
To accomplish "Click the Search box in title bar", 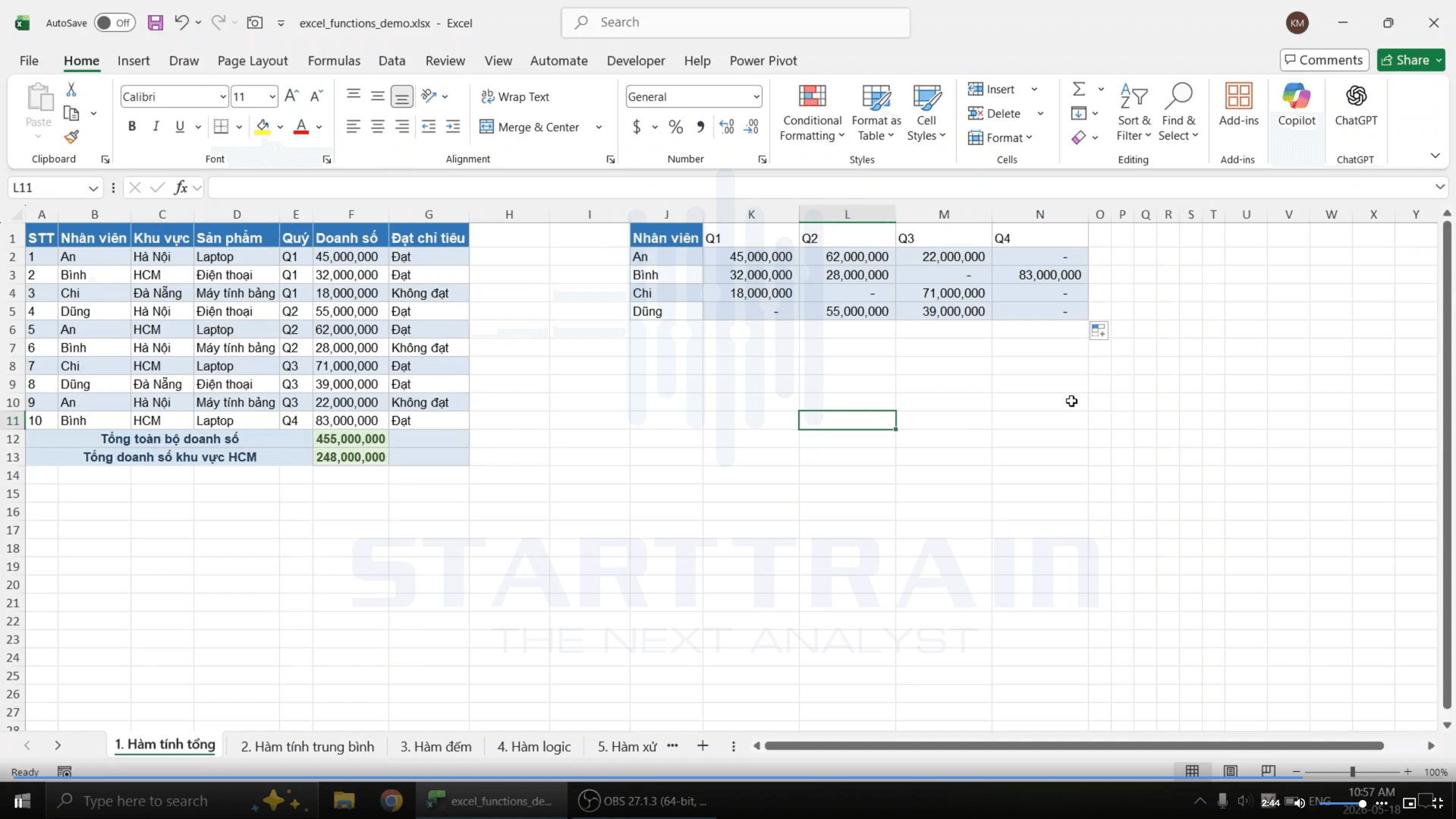I will point(735,23).
